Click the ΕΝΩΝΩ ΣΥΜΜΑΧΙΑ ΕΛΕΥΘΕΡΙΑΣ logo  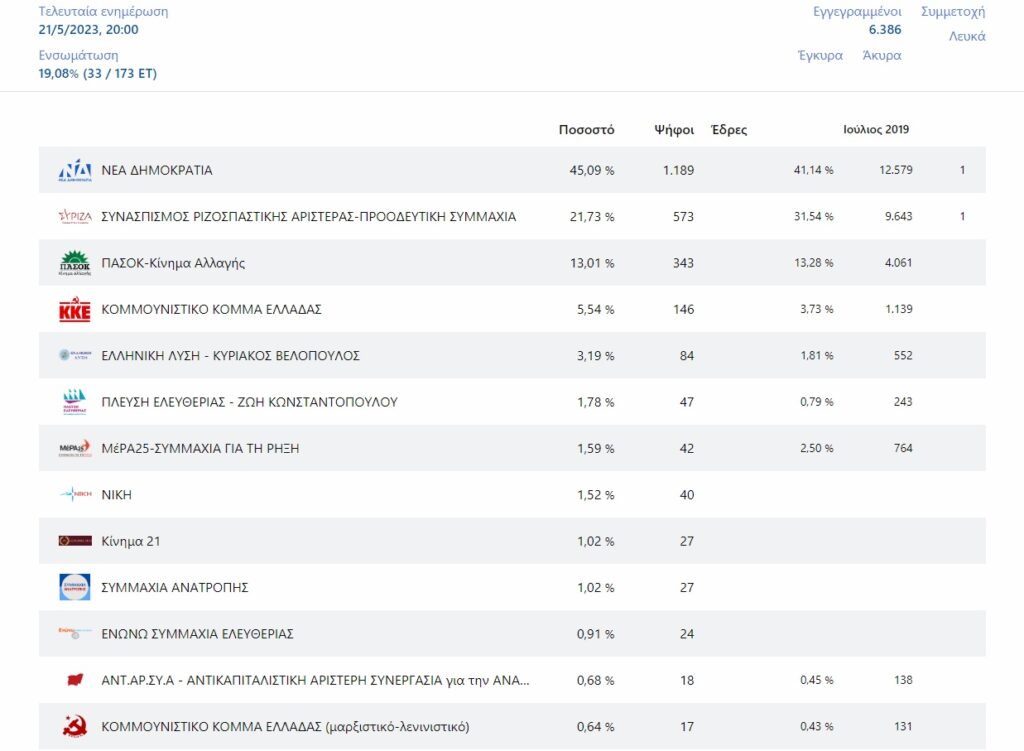pos(75,632)
